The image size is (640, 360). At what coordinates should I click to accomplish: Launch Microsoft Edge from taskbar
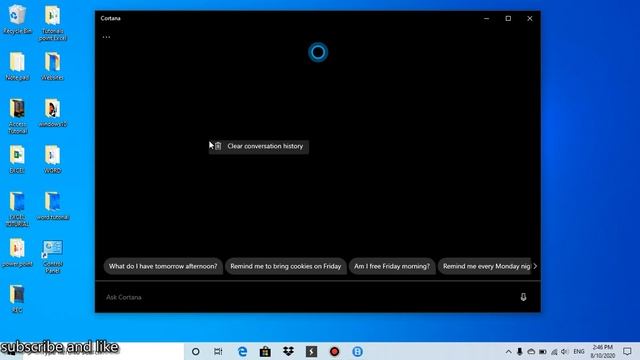pos(242,351)
